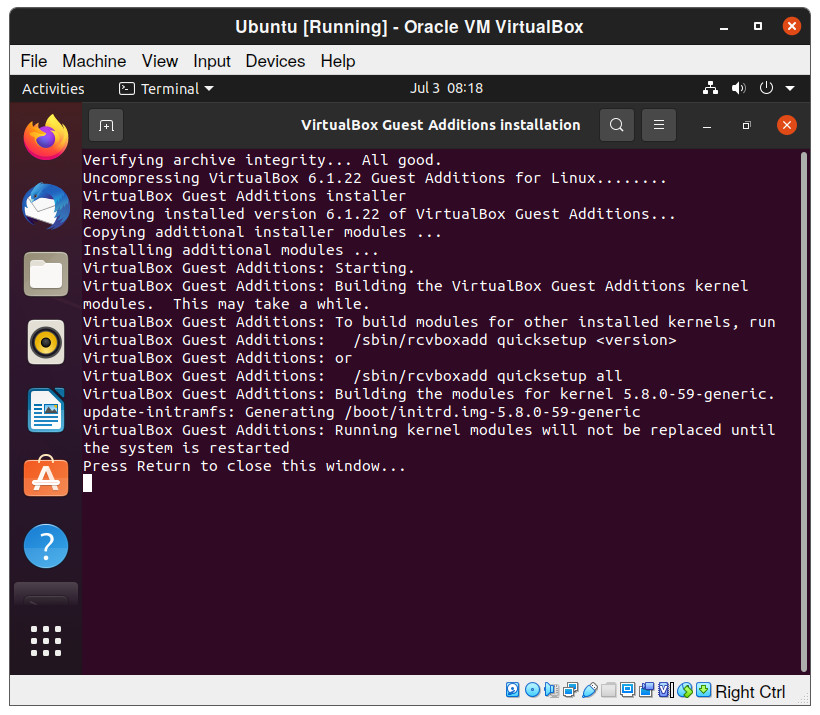Open the Devices menu
The image size is (820, 715).
tap(275, 61)
